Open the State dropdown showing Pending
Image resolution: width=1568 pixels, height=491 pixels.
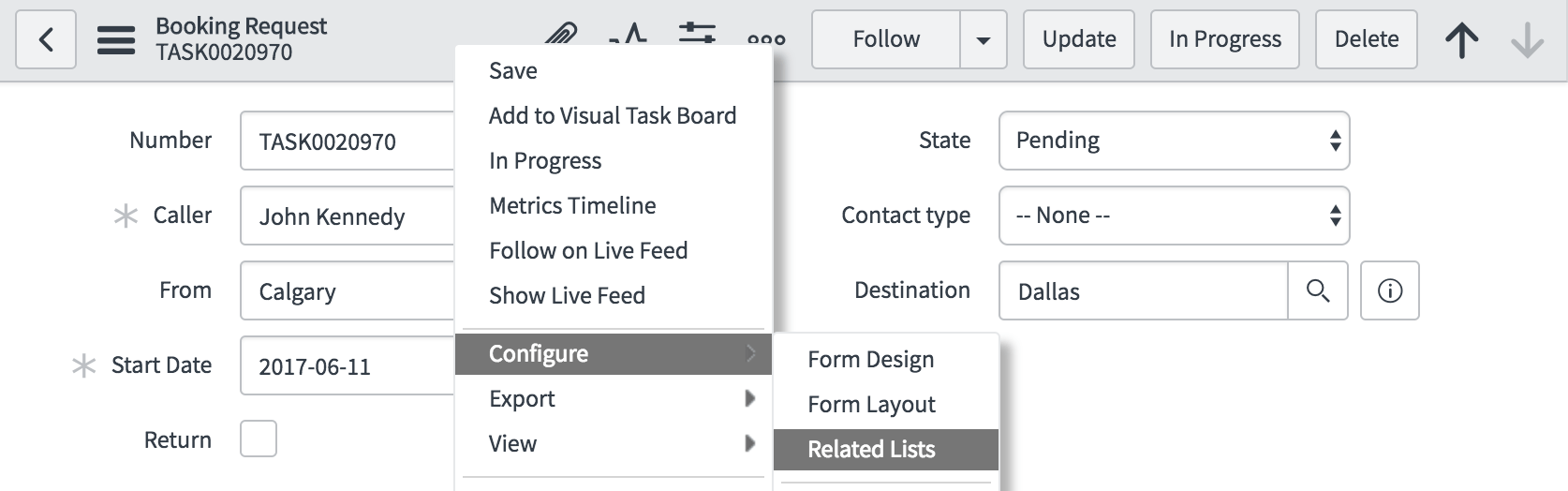tap(1175, 141)
